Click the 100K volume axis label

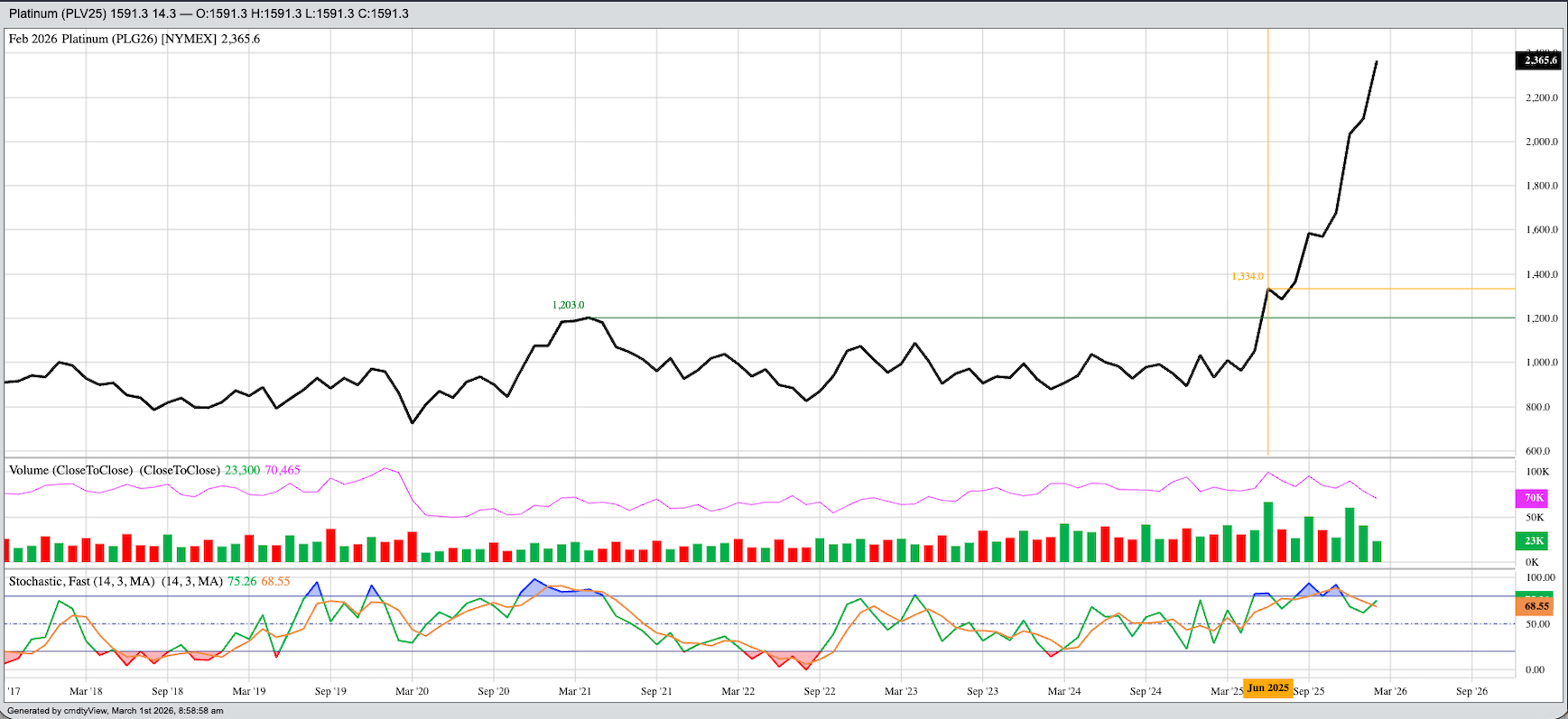coord(1537,472)
